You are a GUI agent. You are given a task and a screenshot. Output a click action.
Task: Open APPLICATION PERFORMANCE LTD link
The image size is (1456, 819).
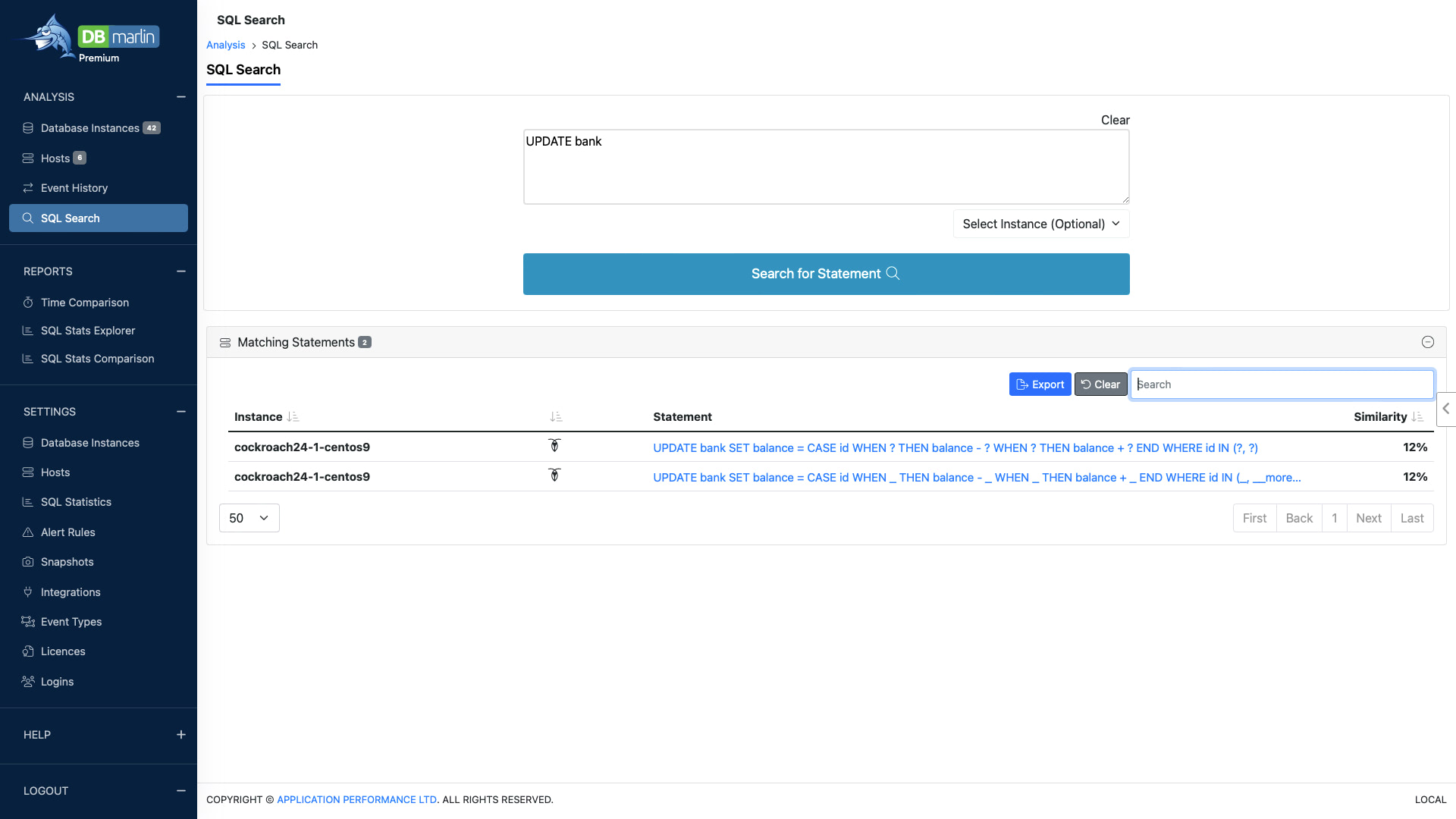coord(356,800)
